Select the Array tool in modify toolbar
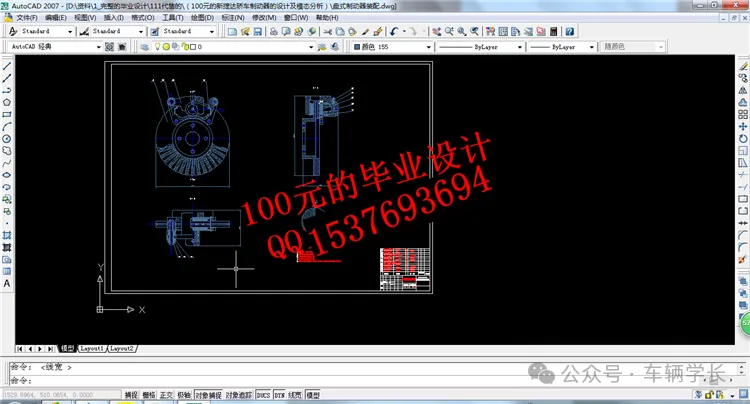This screenshot has height=404, width=750. (x=743, y=114)
